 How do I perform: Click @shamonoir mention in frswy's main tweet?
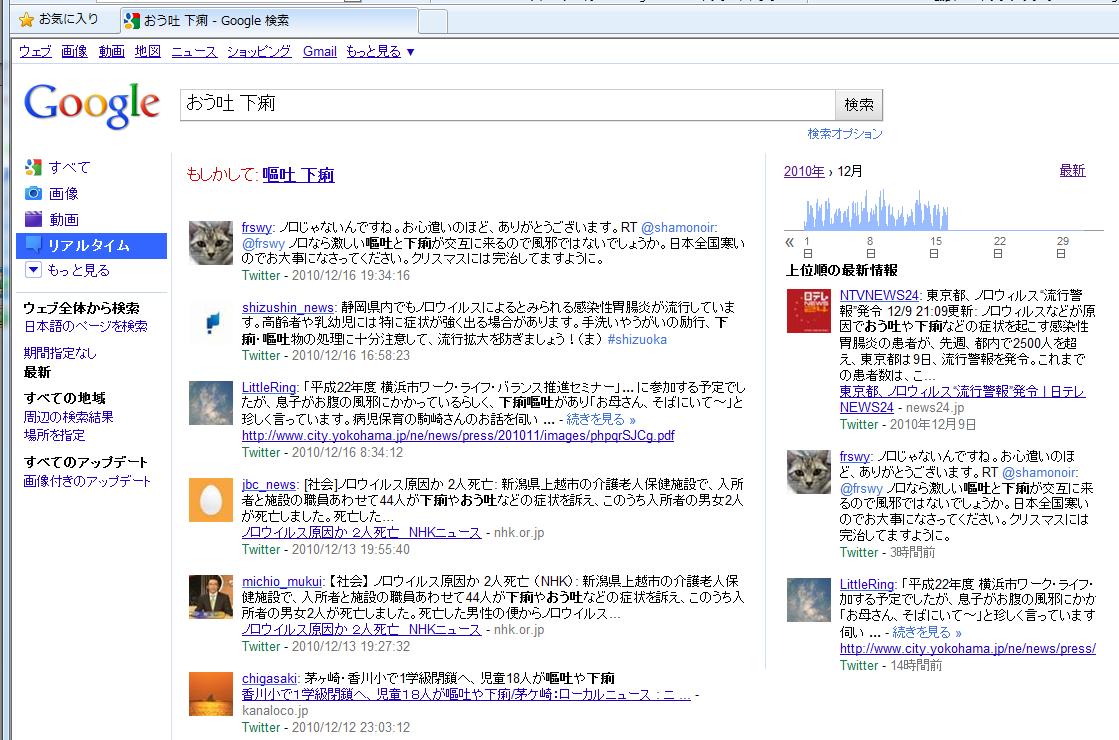pyautogui.click(x=678, y=228)
